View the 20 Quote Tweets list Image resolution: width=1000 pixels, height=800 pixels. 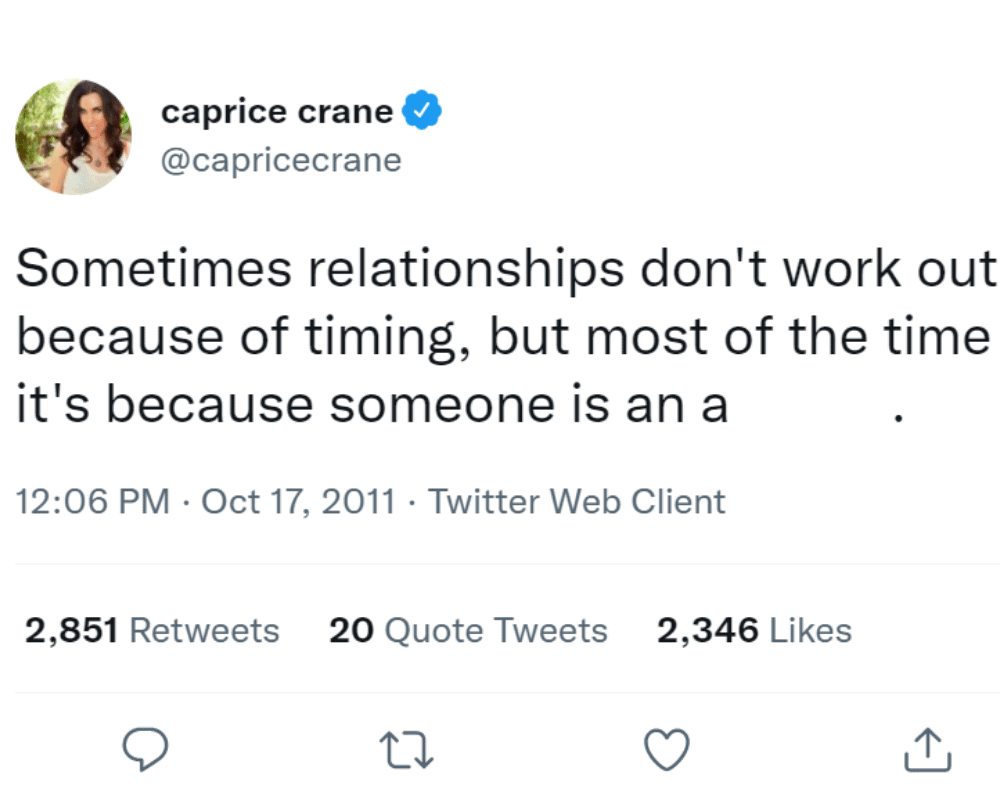click(468, 631)
